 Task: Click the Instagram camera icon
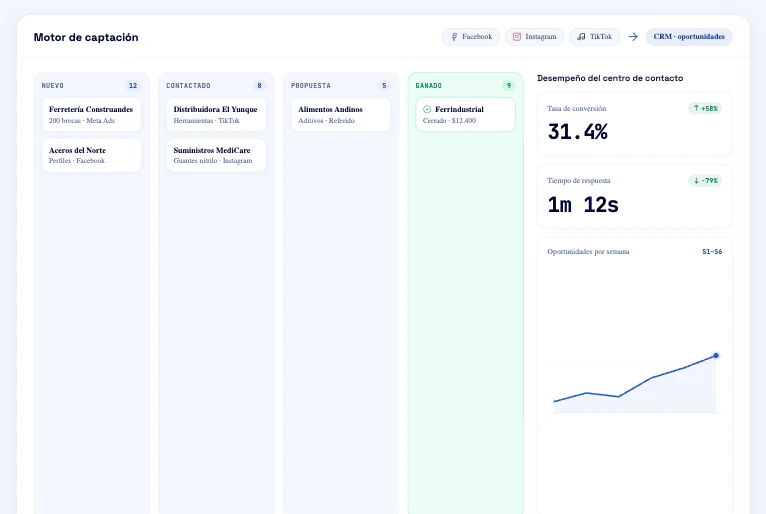click(516, 37)
